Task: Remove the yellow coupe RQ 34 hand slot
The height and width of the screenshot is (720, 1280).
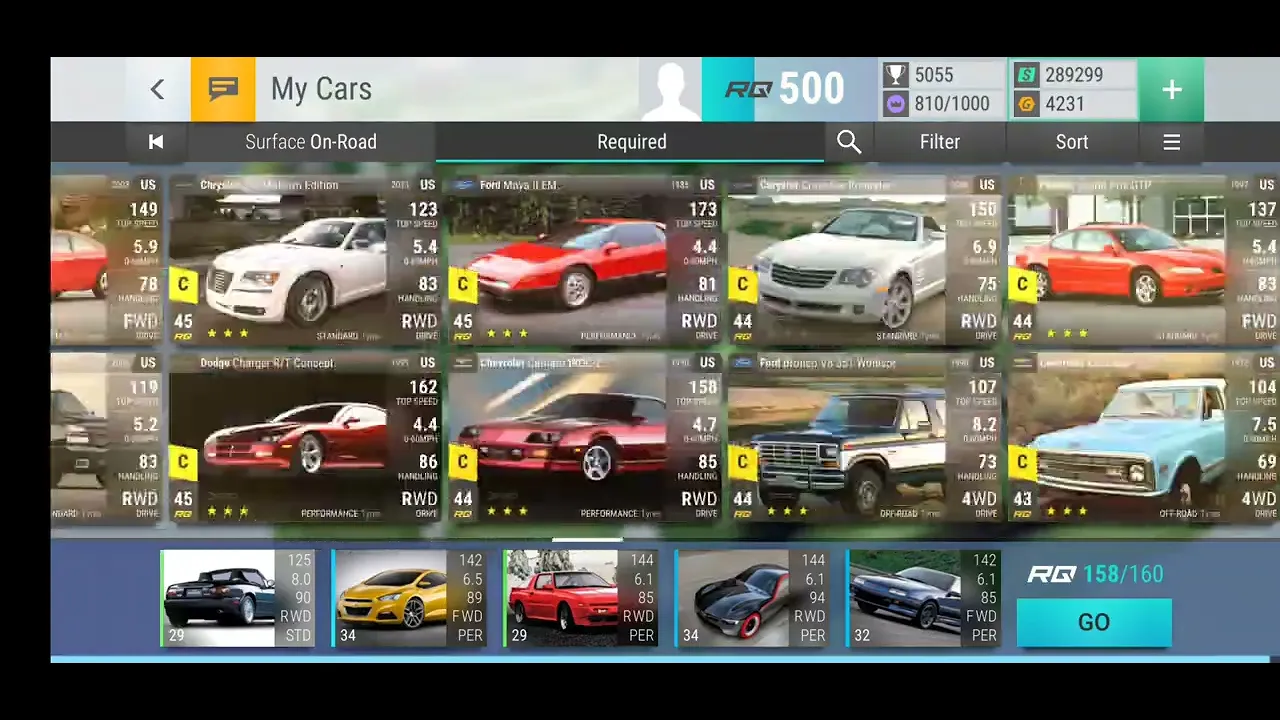Action: pyautogui.click(x=409, y=597)
